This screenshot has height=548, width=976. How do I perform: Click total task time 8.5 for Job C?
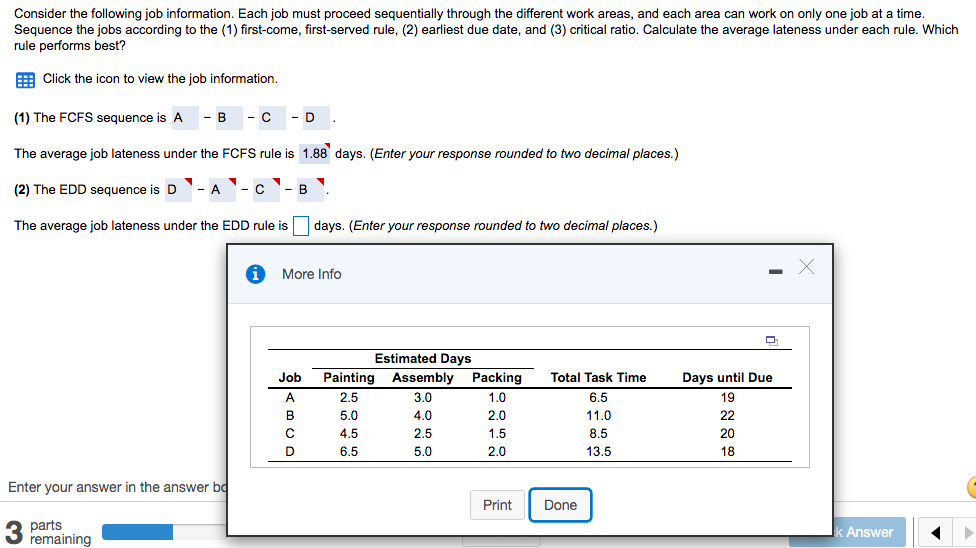coord(598,433)
